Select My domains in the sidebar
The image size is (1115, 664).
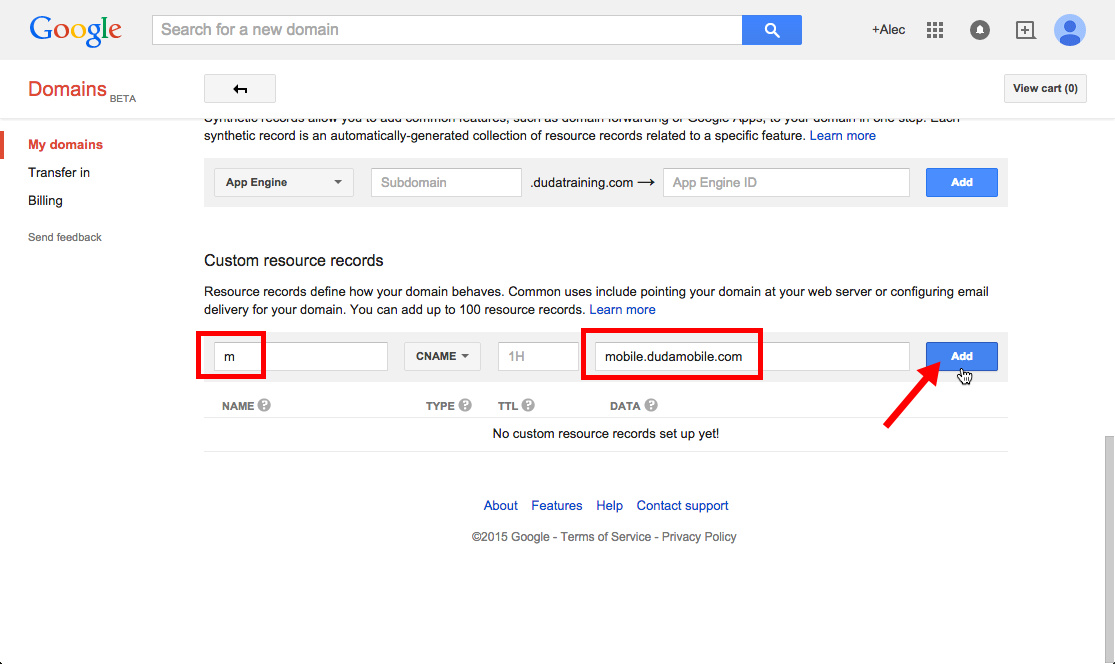coord(65,144)
